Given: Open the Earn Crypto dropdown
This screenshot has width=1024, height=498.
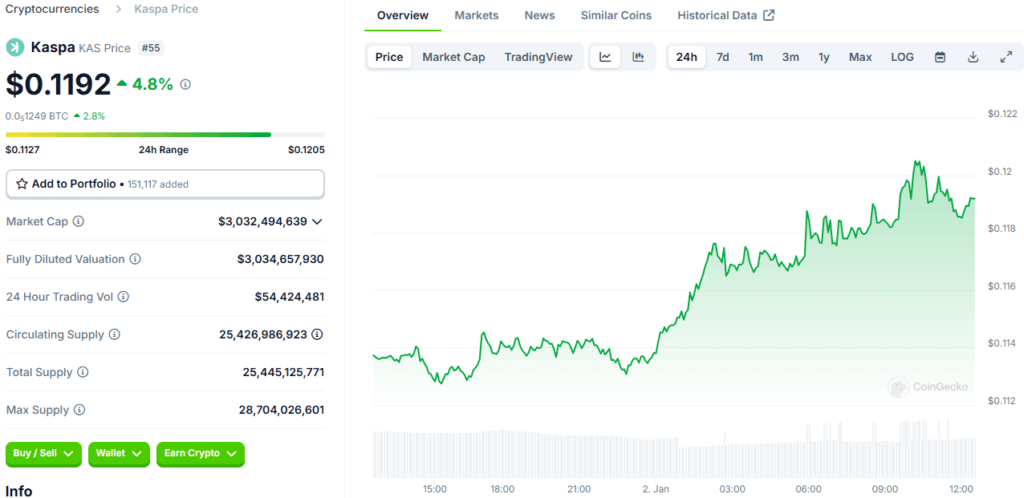Looking at the screenshot, I should [200, 454].
